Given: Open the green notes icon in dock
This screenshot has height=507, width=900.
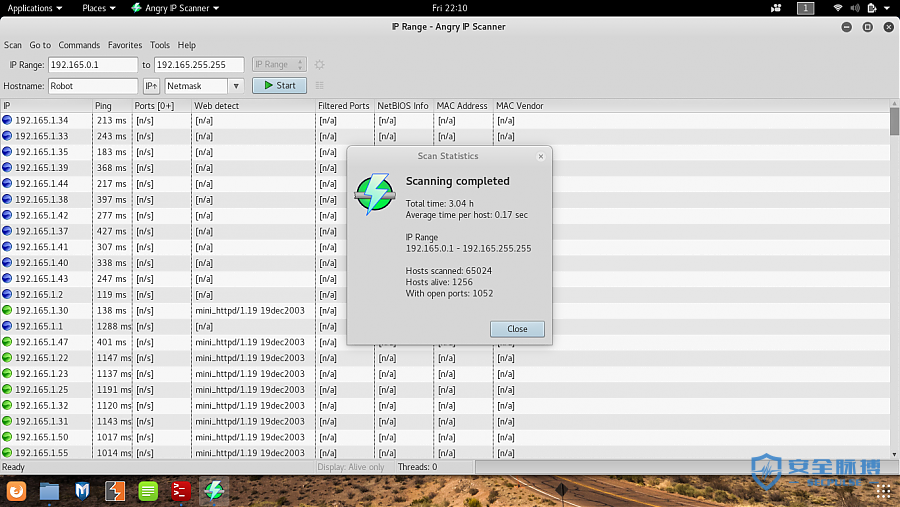Looking at the screenshot, I should tap(148, 491).
